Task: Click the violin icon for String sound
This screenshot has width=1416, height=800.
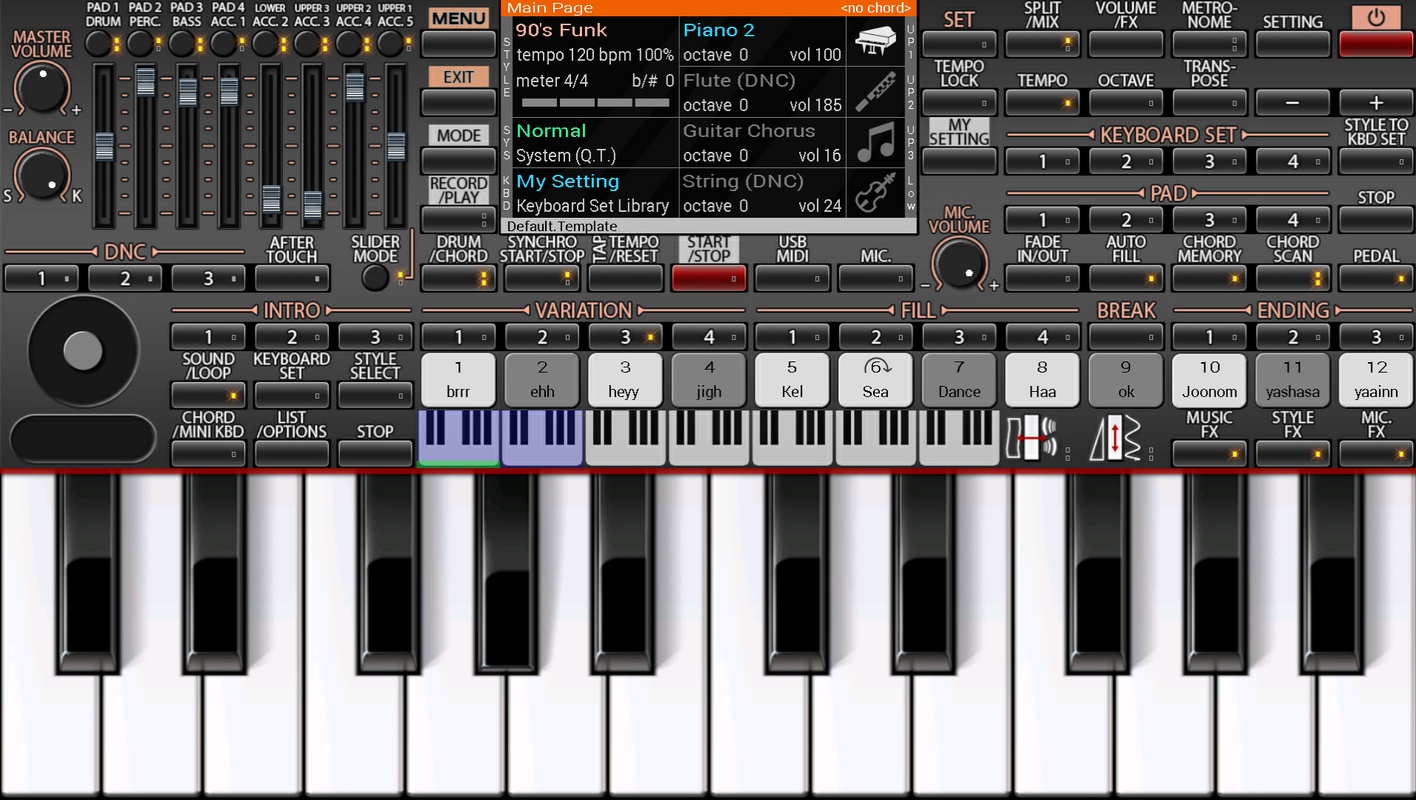Action: point(875,192)
